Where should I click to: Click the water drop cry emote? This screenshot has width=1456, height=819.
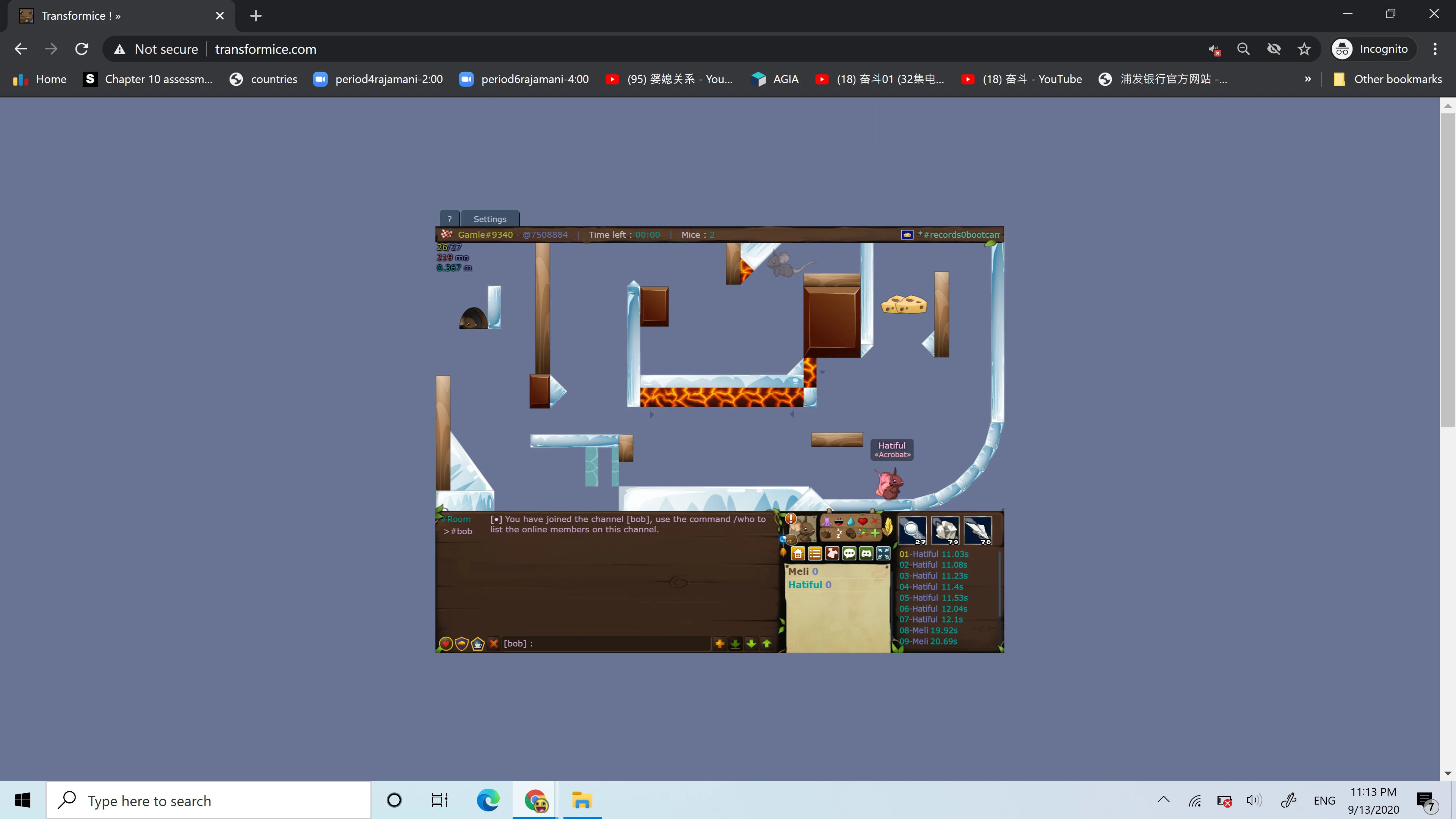[850, 521]
